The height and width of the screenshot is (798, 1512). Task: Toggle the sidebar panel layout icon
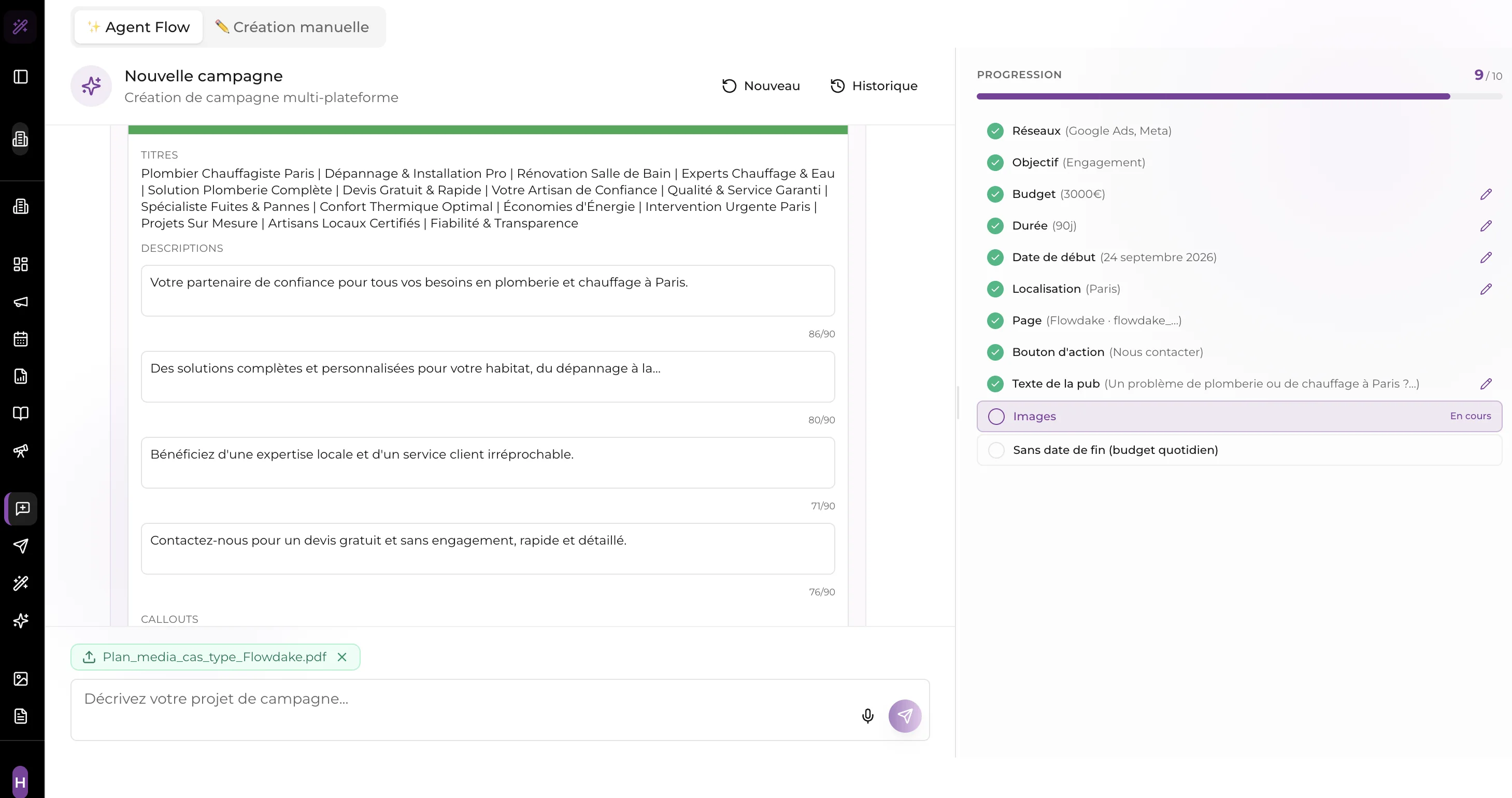(x=21, y=77)
